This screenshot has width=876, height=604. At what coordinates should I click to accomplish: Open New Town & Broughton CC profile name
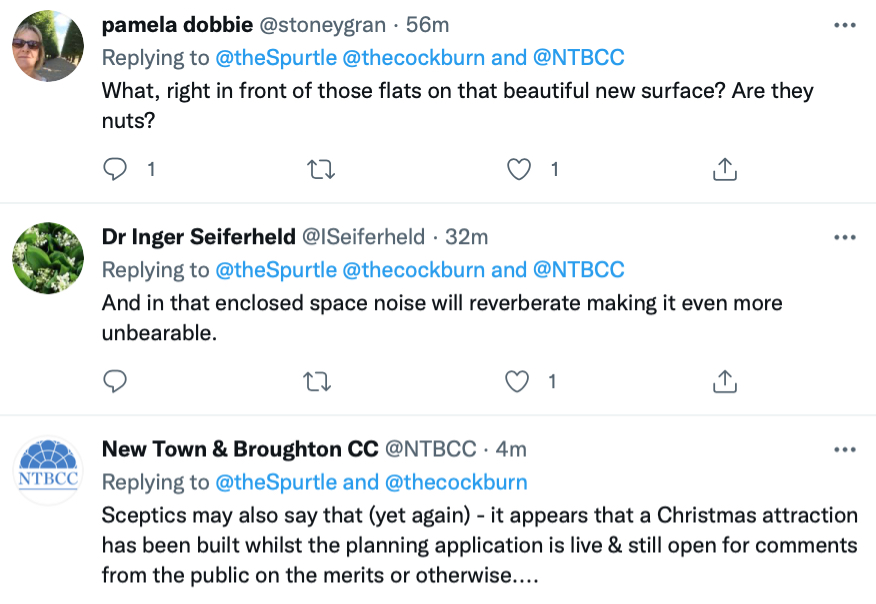tap(240, 449)
